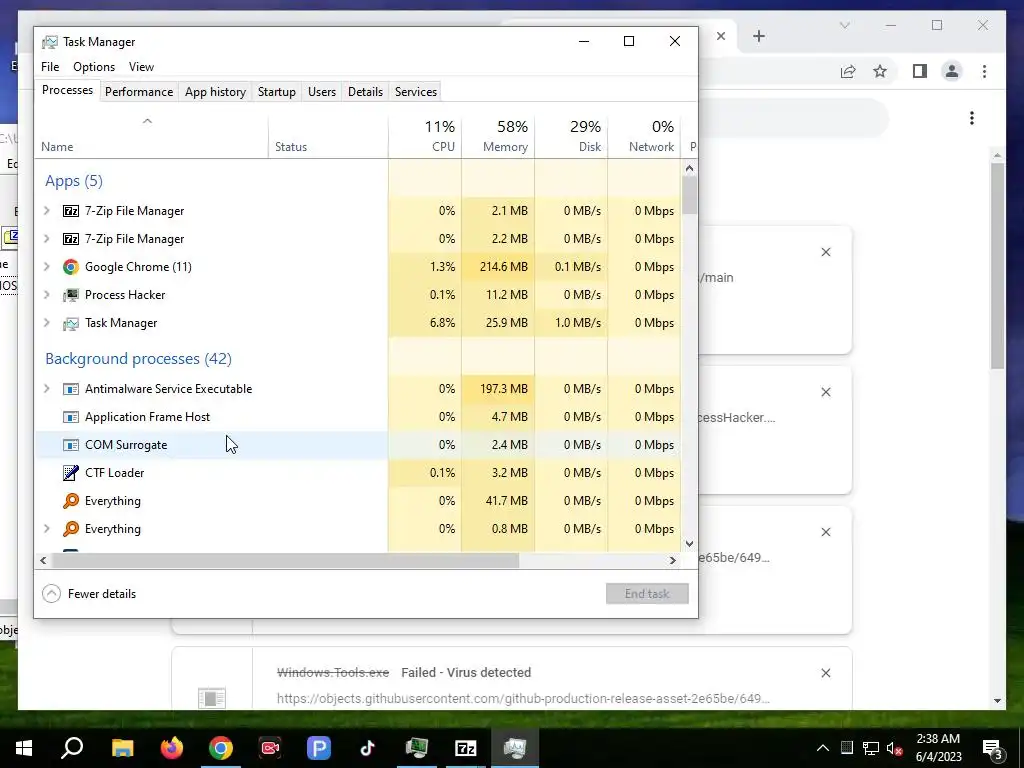Sort by Network column header

pos(644,136)
